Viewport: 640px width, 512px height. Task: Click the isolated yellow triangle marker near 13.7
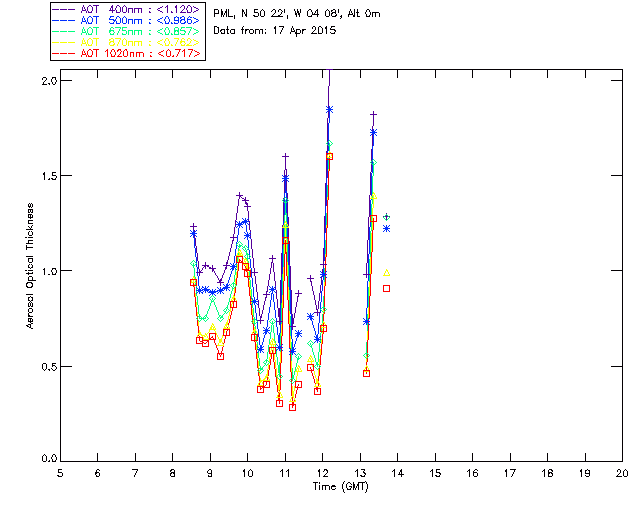pos(387,273)
